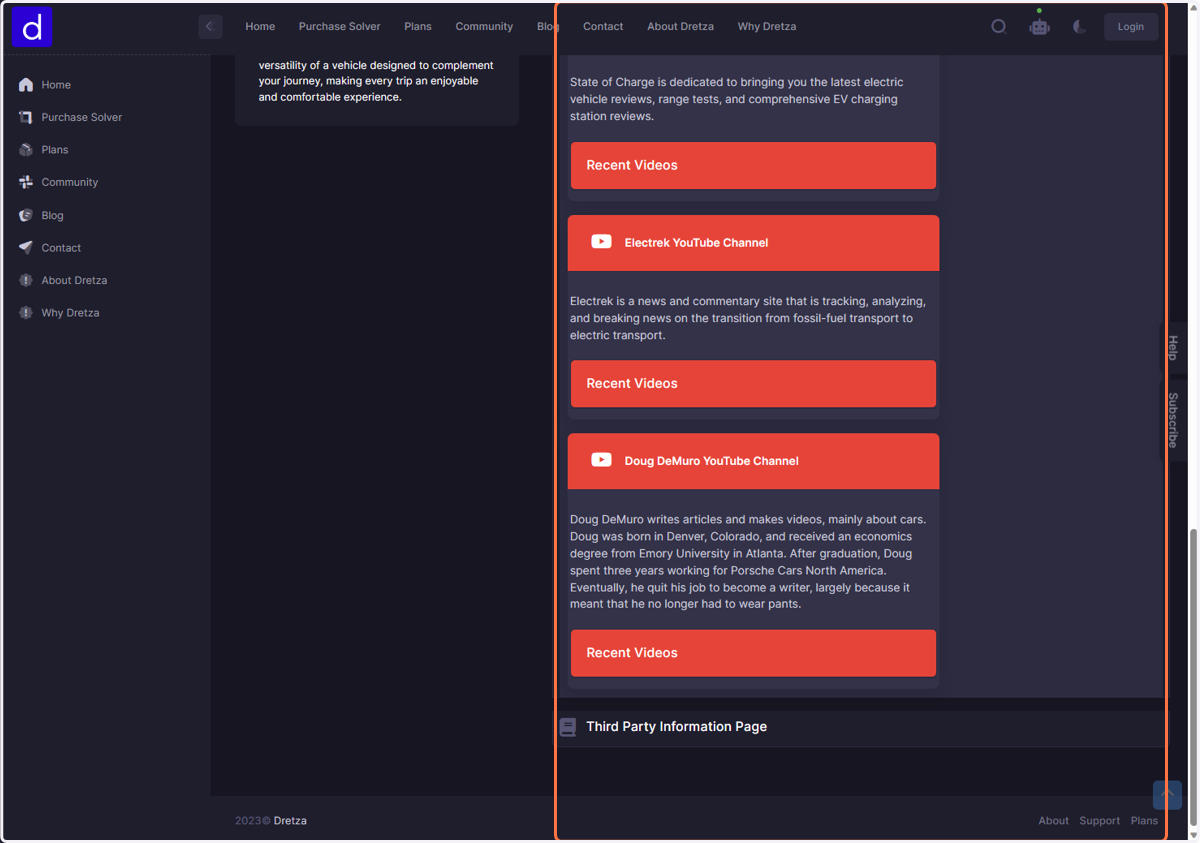Click the page vertical scrollbar thumb

tap(1193, 678)
